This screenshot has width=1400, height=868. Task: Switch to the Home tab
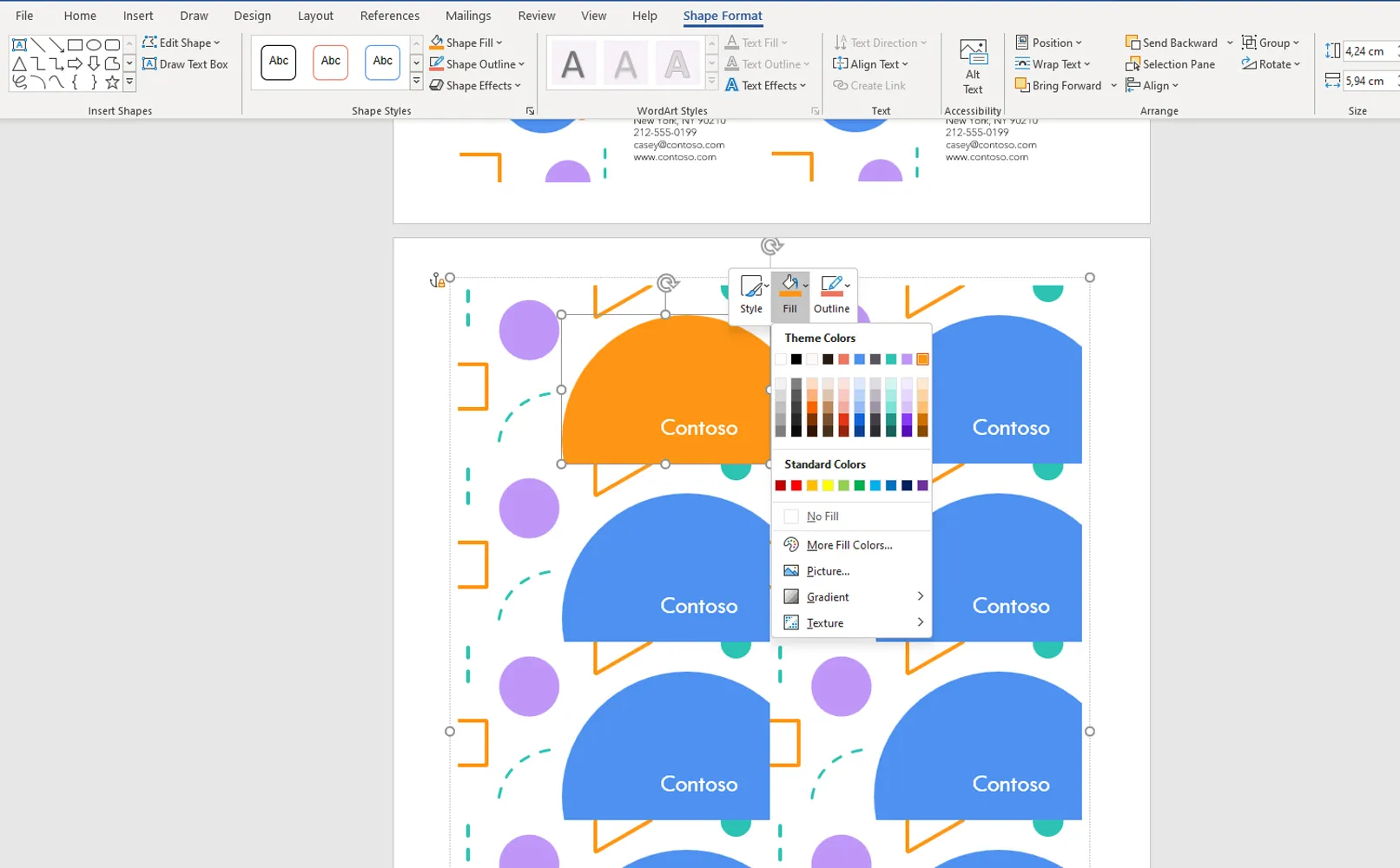click(80, 16)
